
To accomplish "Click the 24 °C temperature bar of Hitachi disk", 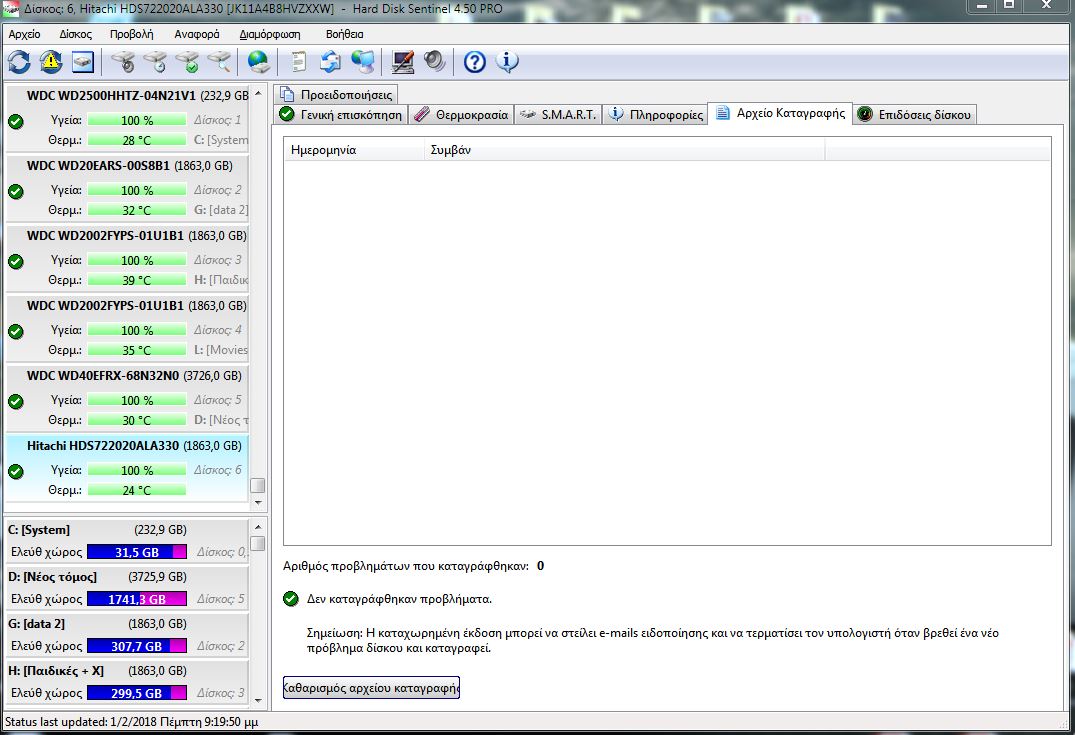I will 136,490.
